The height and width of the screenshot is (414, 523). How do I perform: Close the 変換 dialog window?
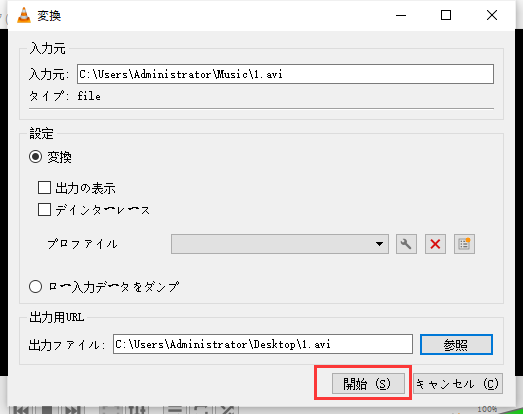[x=492, y=15]
